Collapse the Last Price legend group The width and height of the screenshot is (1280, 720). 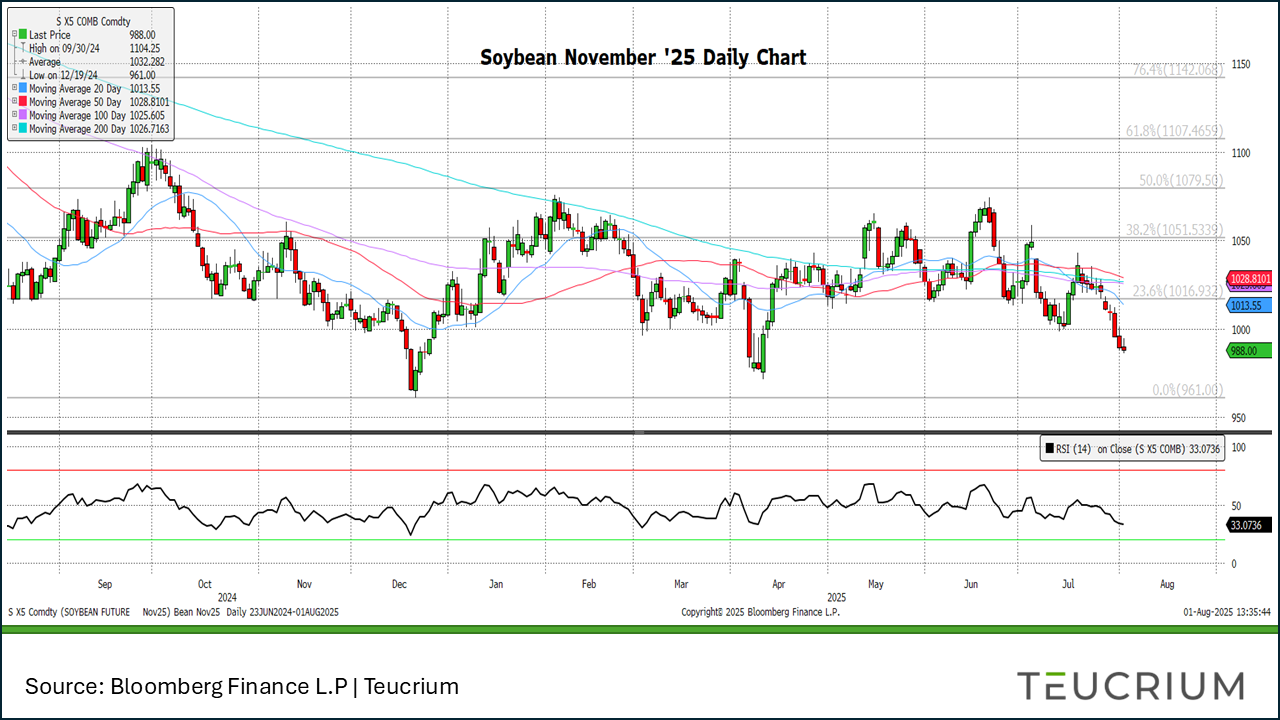pyautogui.click(x=14, y=34)
